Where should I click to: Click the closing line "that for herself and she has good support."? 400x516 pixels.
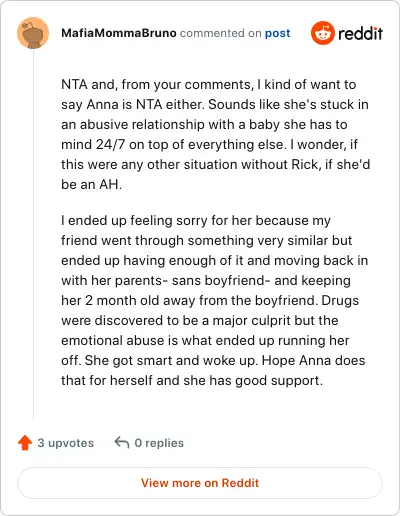[192, 380]
